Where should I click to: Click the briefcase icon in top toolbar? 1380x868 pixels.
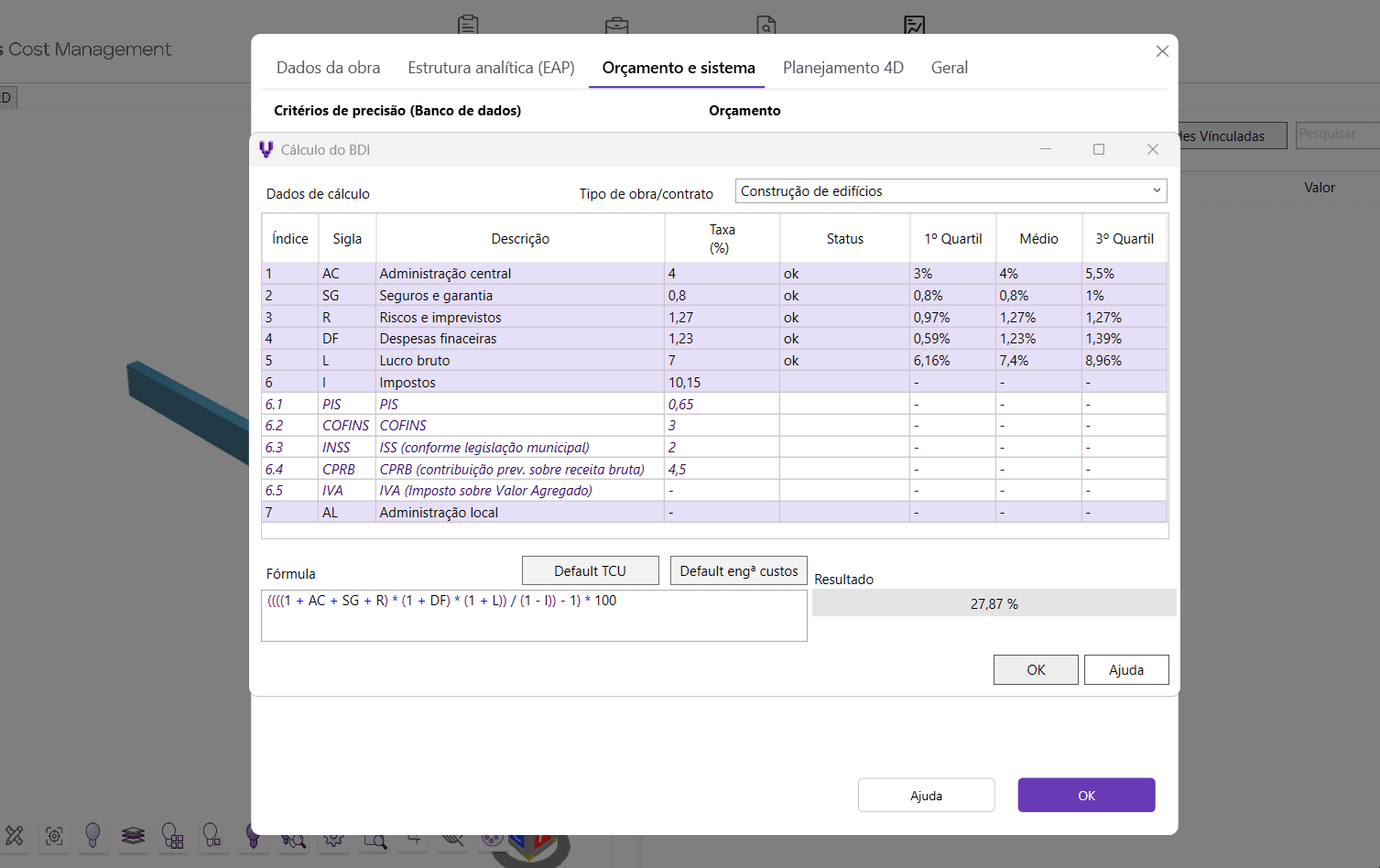616,24
